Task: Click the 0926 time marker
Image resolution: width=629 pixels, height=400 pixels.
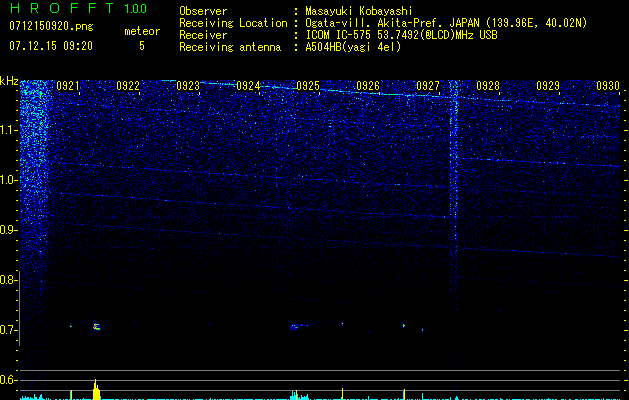Action: 368,86
